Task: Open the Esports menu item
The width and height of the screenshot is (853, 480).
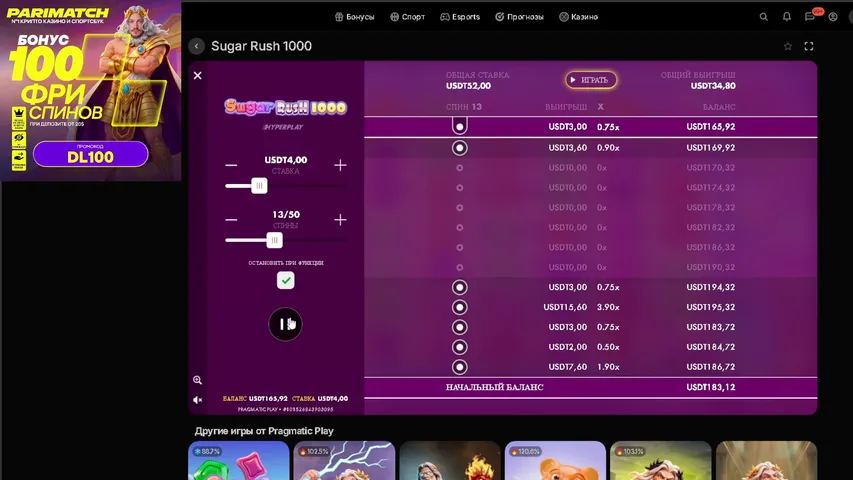Action: point(460,17)
